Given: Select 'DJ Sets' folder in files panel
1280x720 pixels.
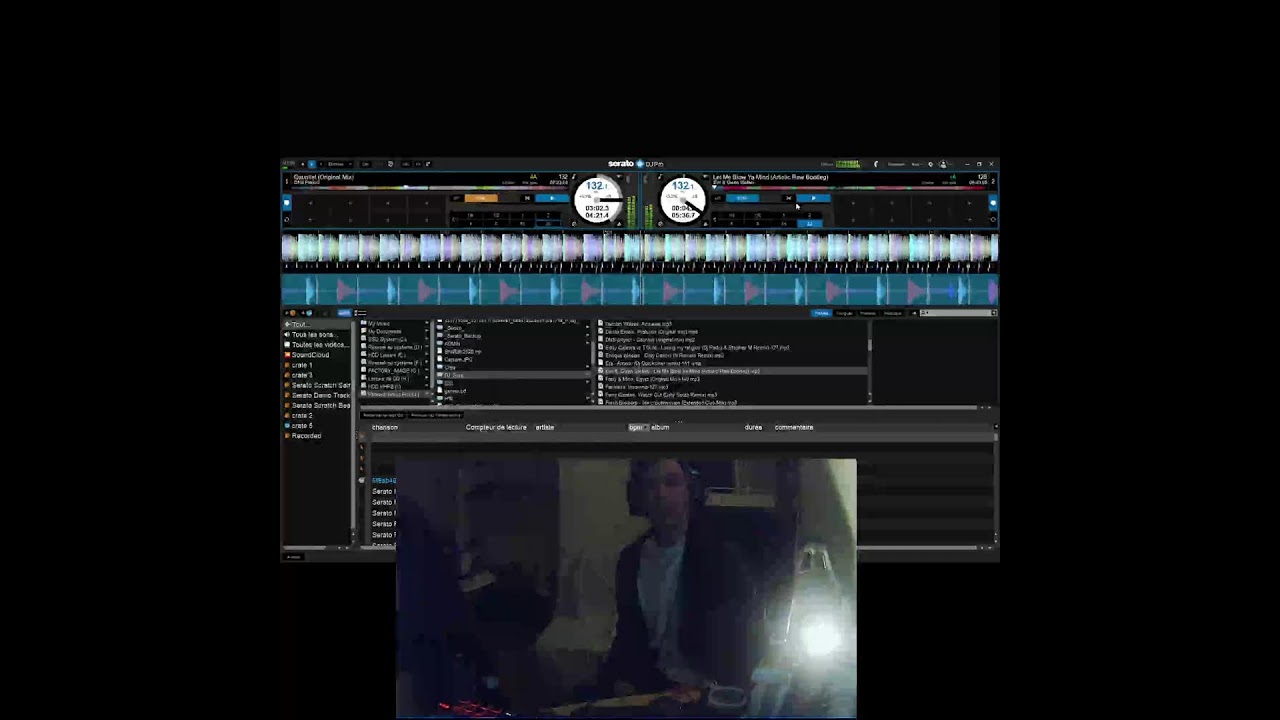Looking at the screenshot, I should point(515,374).
